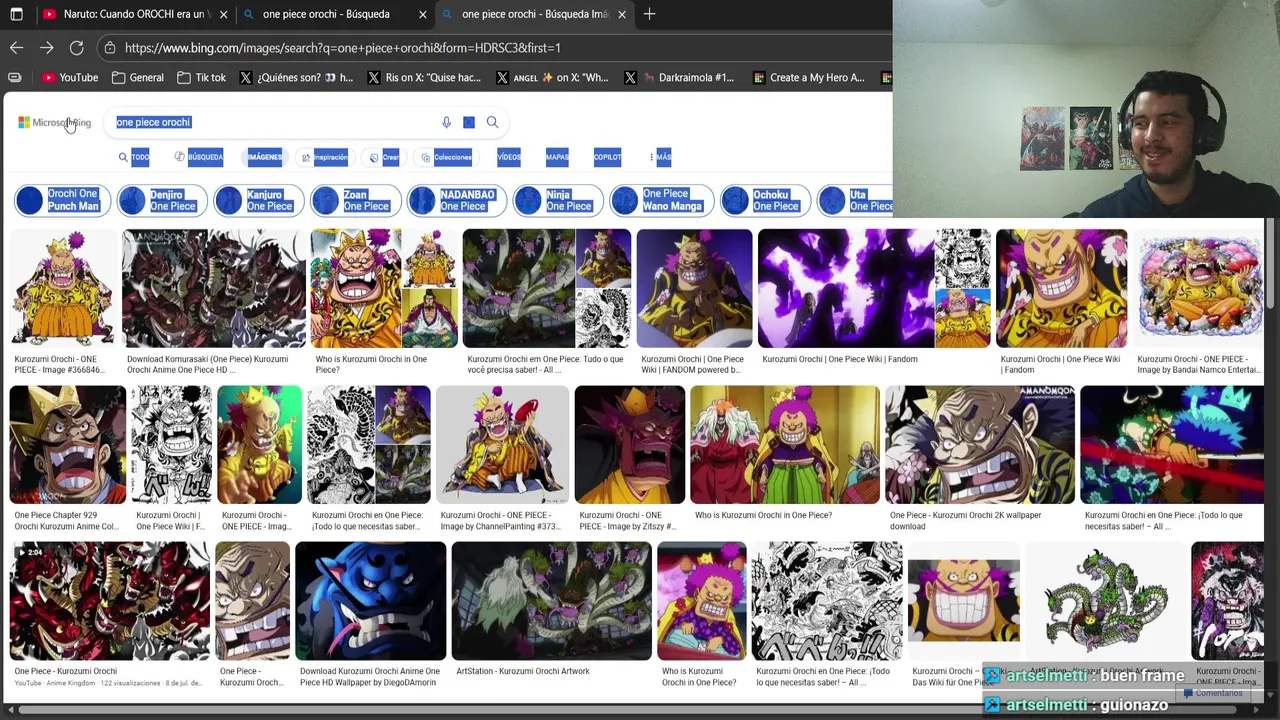Click the visual search camera icon

[469, 122]
